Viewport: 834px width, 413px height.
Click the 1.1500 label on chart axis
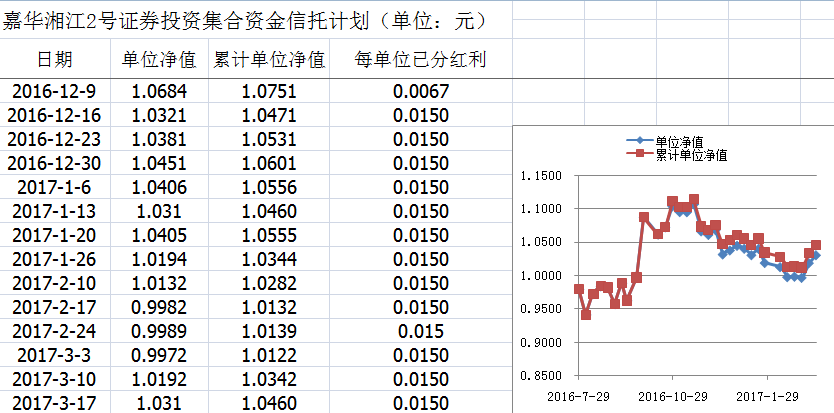pyautogui.click(x=542, y=176)
